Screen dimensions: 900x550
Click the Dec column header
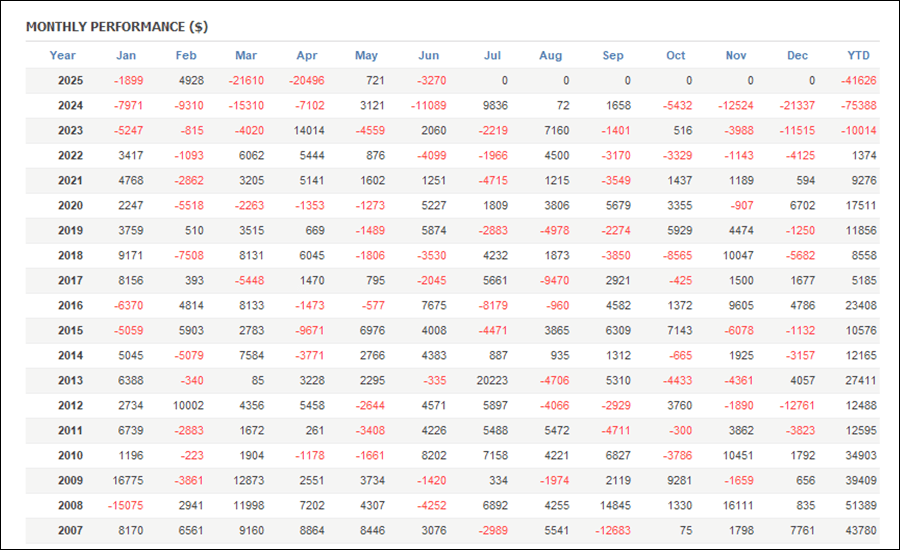[x=797, y=56]
